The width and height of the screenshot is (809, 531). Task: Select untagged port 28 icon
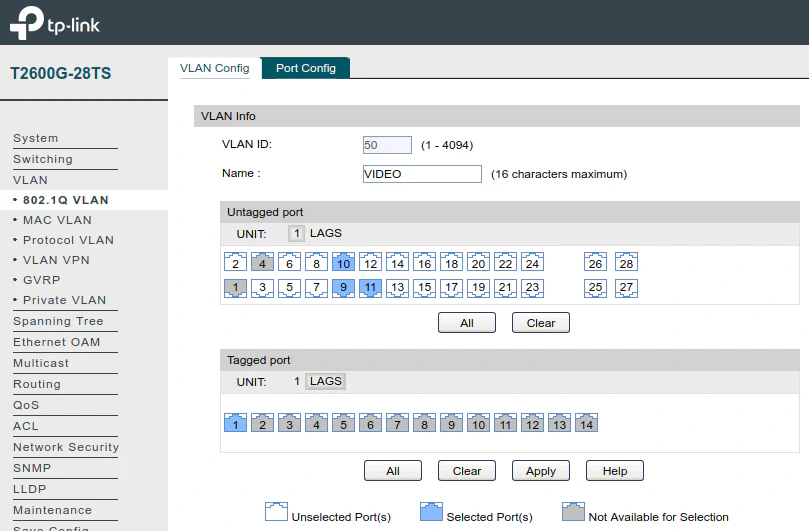click(x=626, y=262)
